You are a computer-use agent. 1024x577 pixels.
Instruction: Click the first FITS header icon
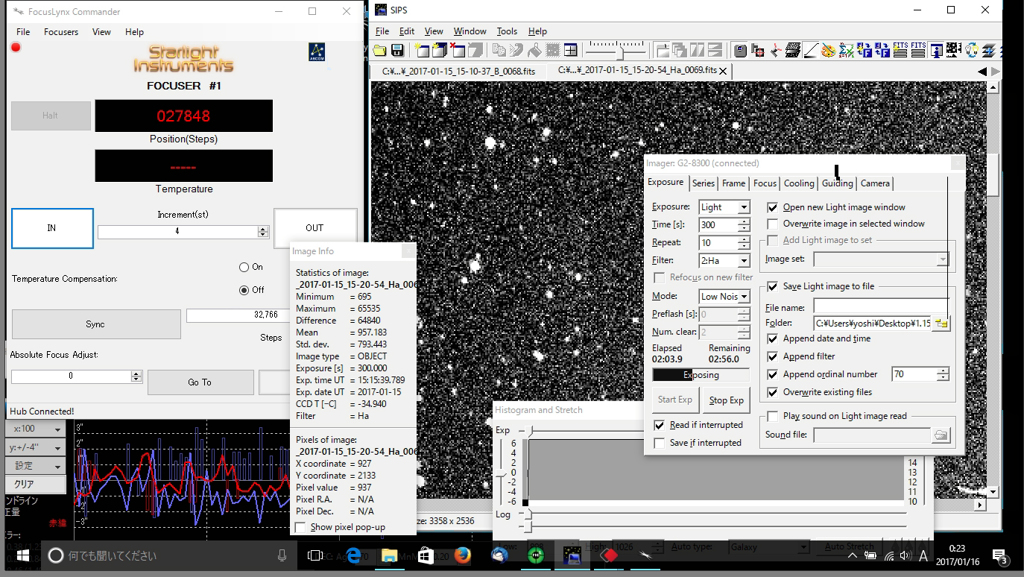coord(900,50)
